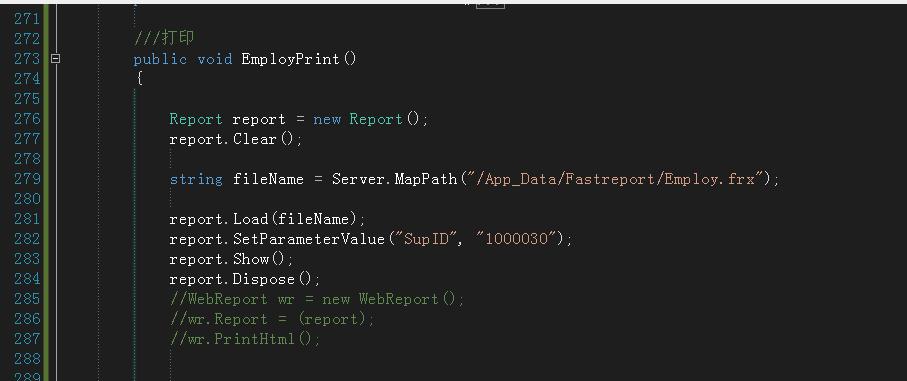
Task: Click line number 288
Action: pos(27,358)
